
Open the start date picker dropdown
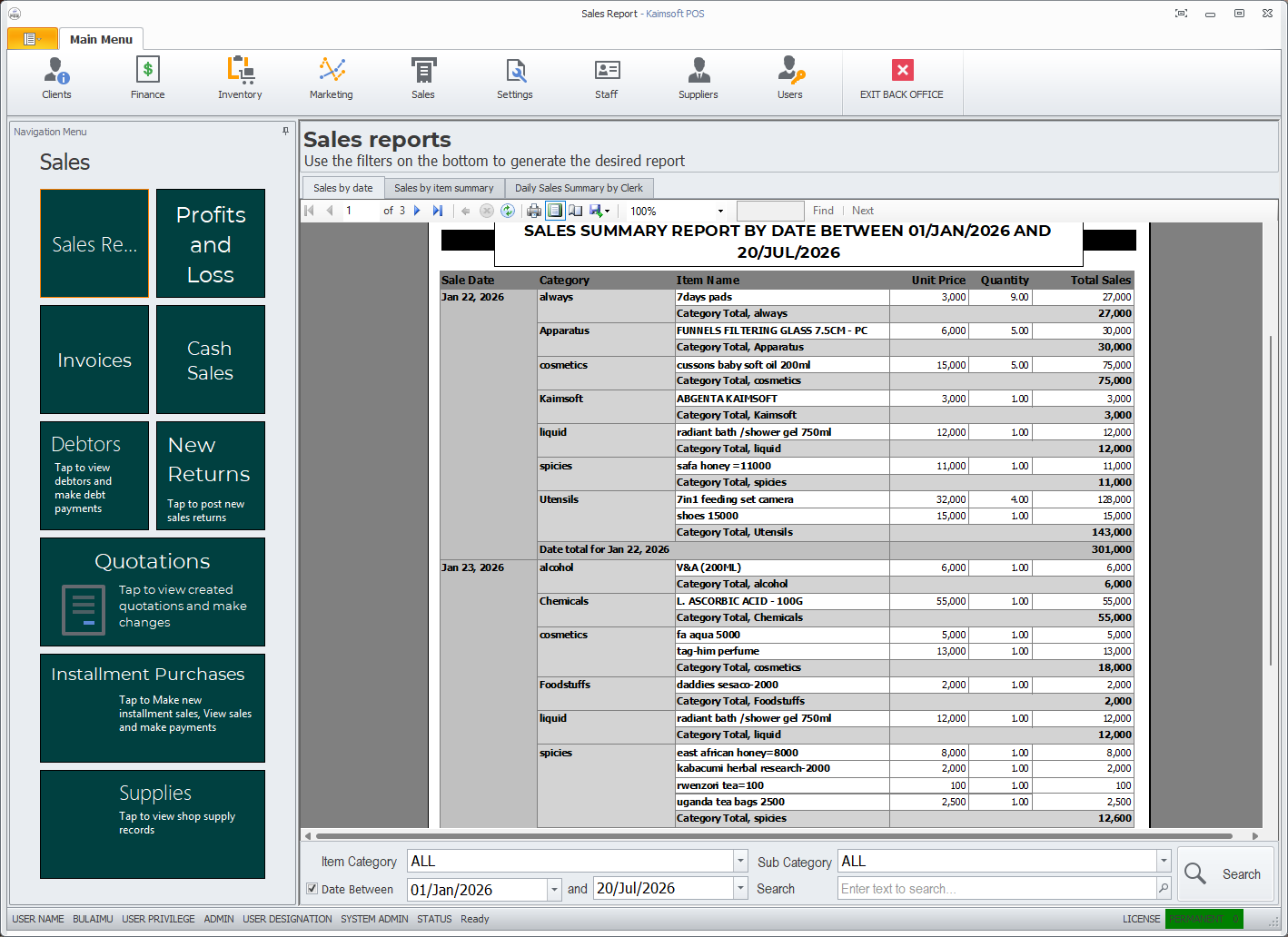[554, 889]
